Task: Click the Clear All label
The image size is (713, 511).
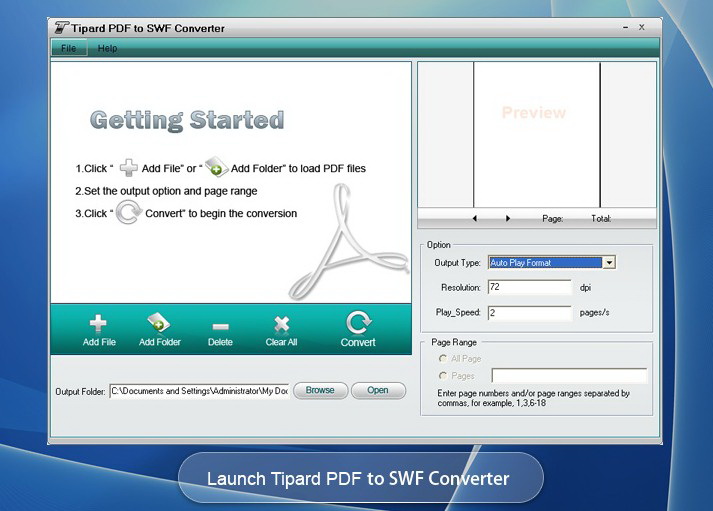Action: (x=281, y=342)
